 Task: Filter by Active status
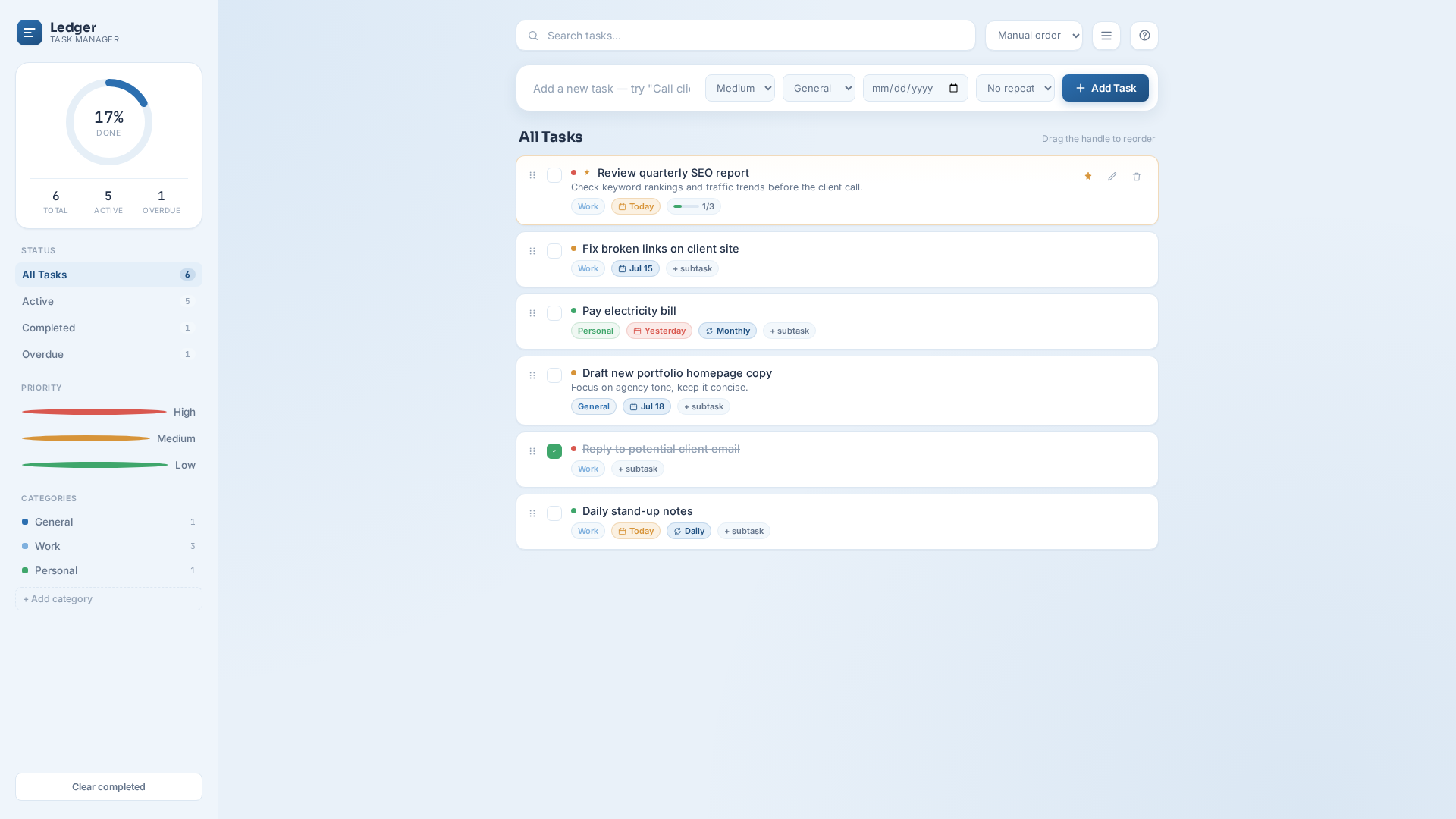(108, 301)
